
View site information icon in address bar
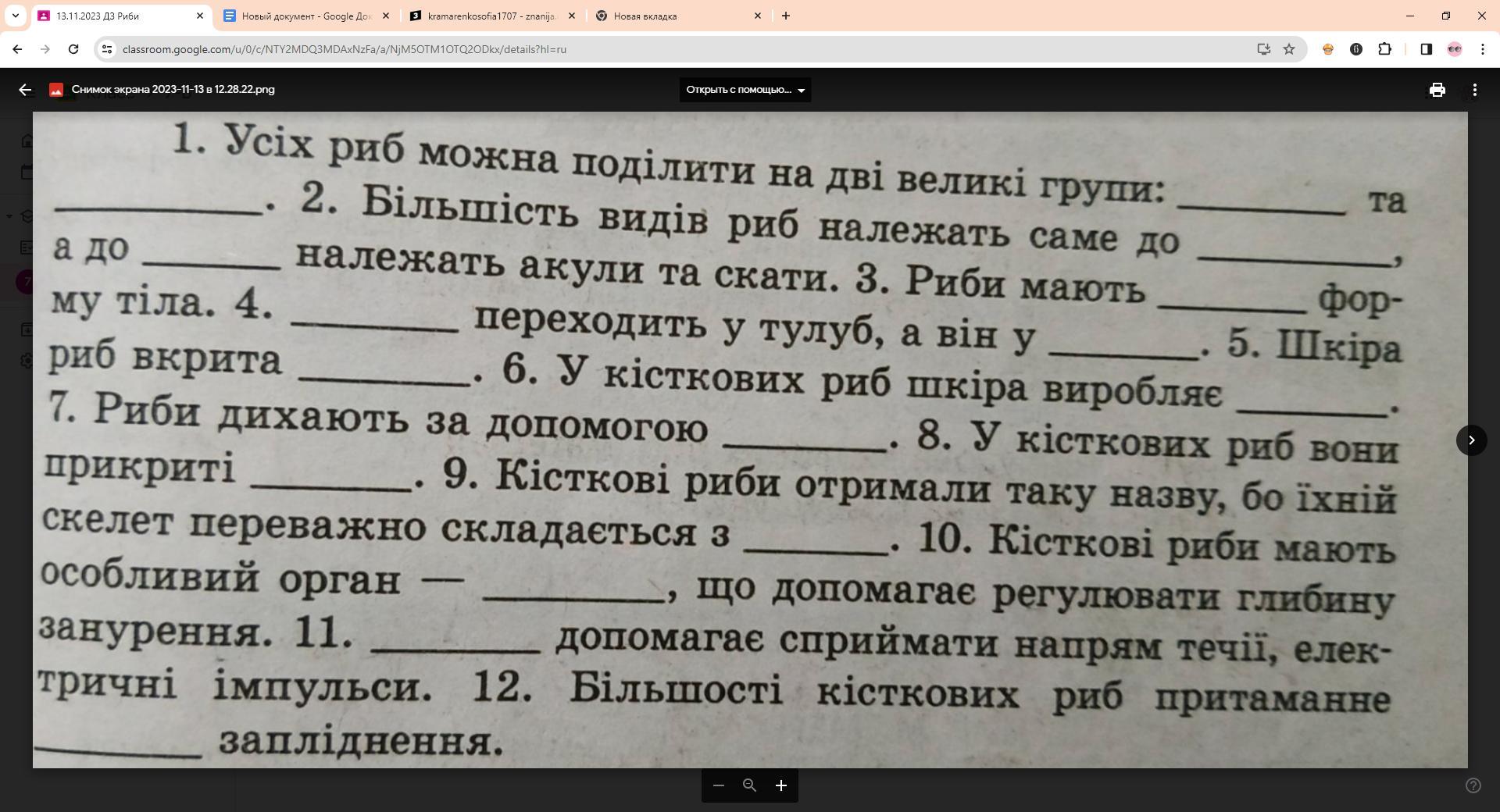[108, 49]
